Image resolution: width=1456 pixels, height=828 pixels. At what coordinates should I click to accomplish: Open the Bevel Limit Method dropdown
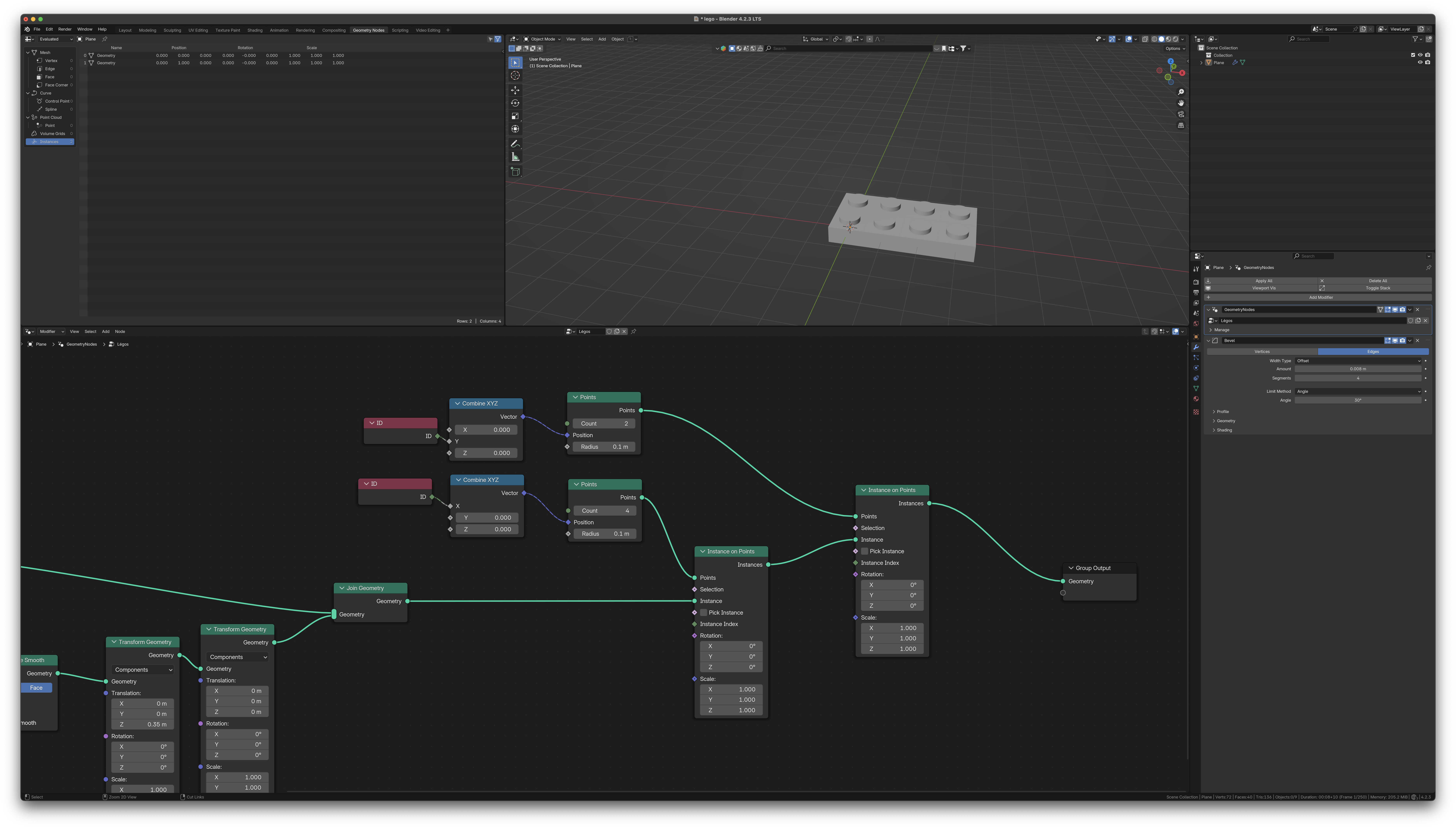pyautogui.click(x=1358, y=391)
